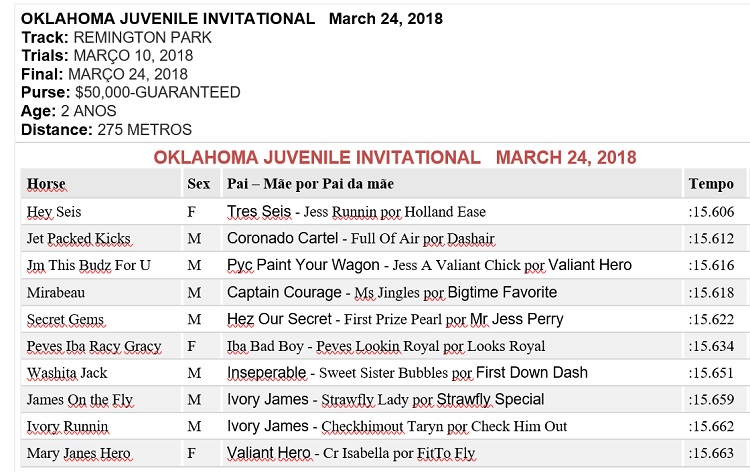Click the Track: REMINGTON PARK line
The width and height of the screenshot is (750, 472).
click(116, 37)
